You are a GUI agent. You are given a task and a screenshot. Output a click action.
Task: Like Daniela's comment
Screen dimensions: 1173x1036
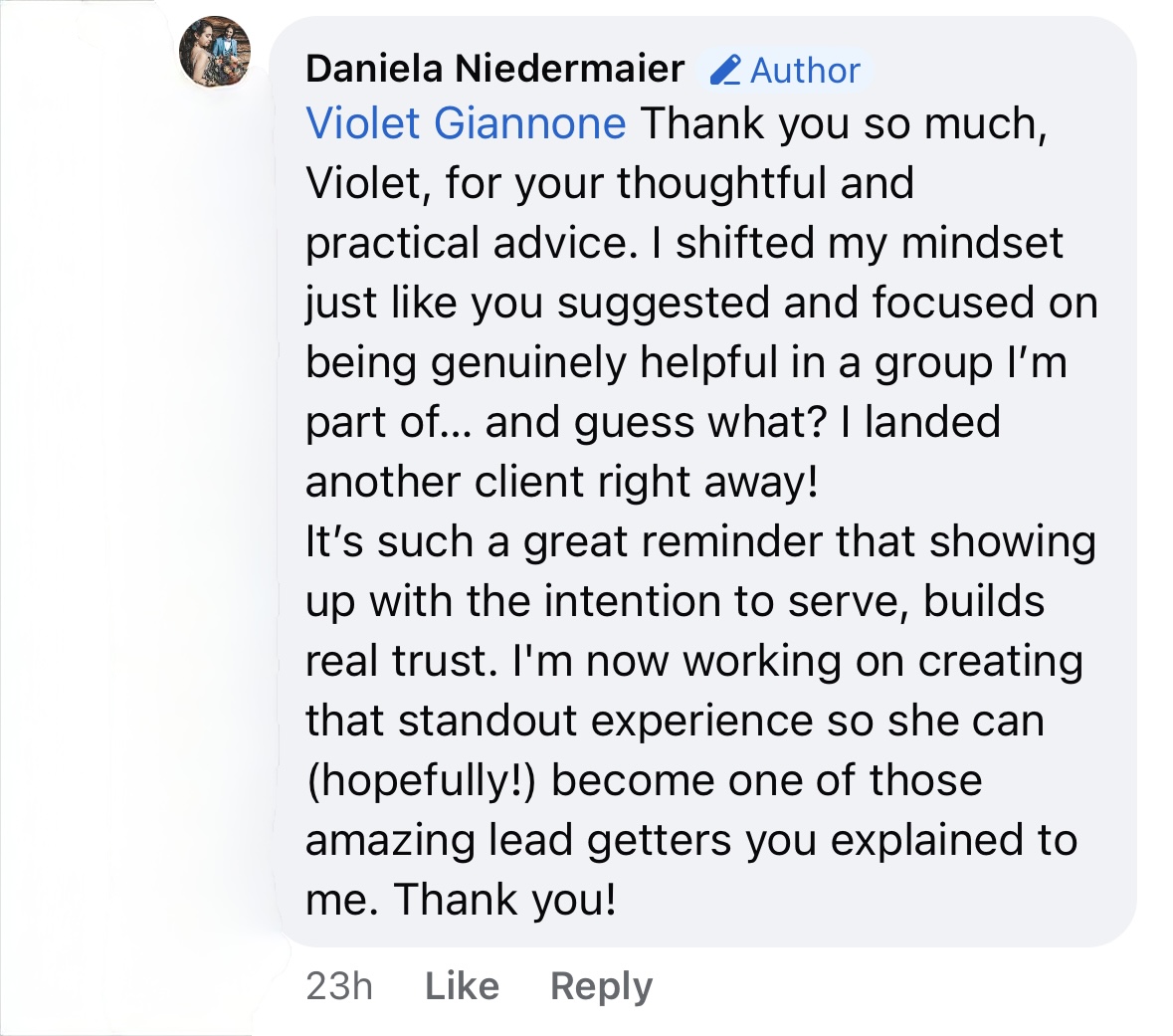(x=462, y=985)
